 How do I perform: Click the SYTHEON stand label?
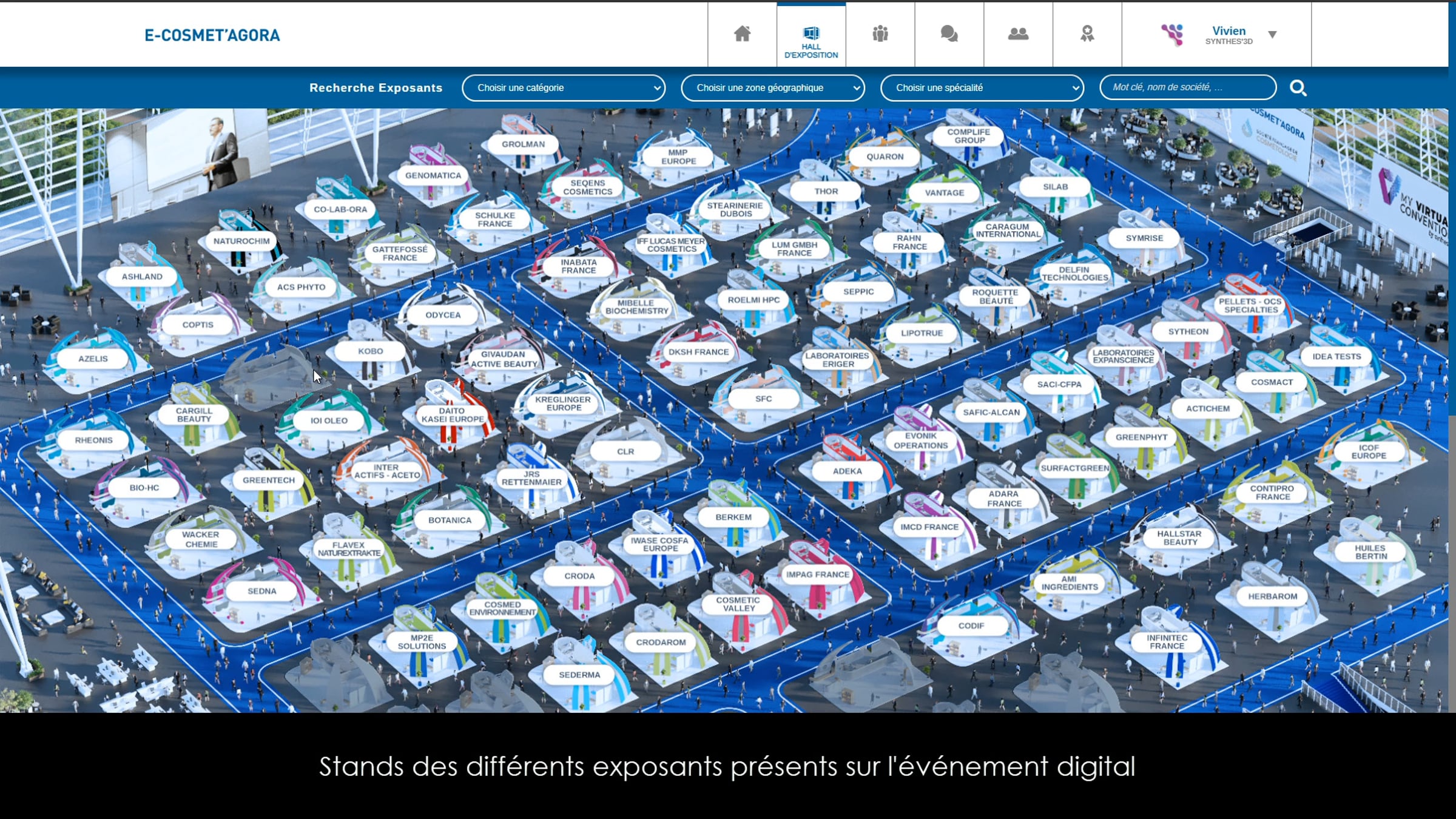(1188, 332)
